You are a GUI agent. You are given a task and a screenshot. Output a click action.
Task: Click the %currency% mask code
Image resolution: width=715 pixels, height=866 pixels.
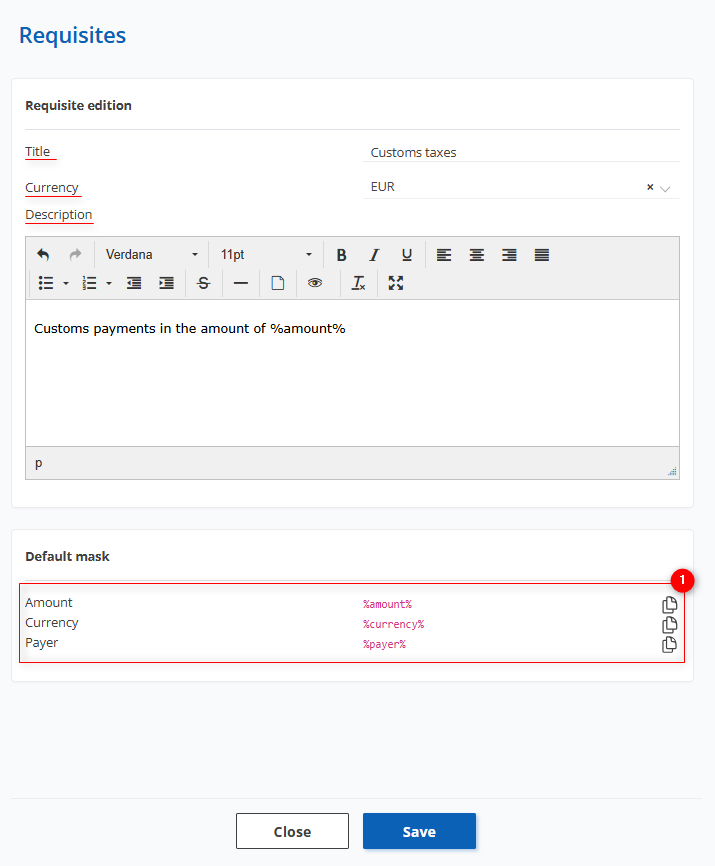(393, 624)
